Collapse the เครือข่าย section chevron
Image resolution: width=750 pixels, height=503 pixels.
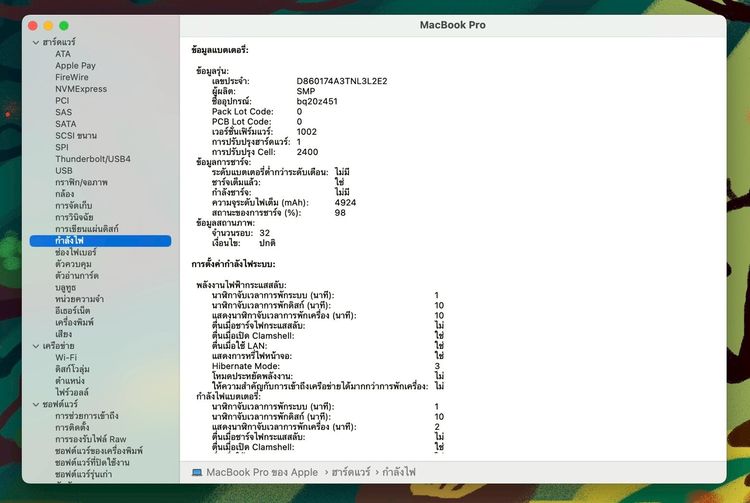[x=36, y=346]
